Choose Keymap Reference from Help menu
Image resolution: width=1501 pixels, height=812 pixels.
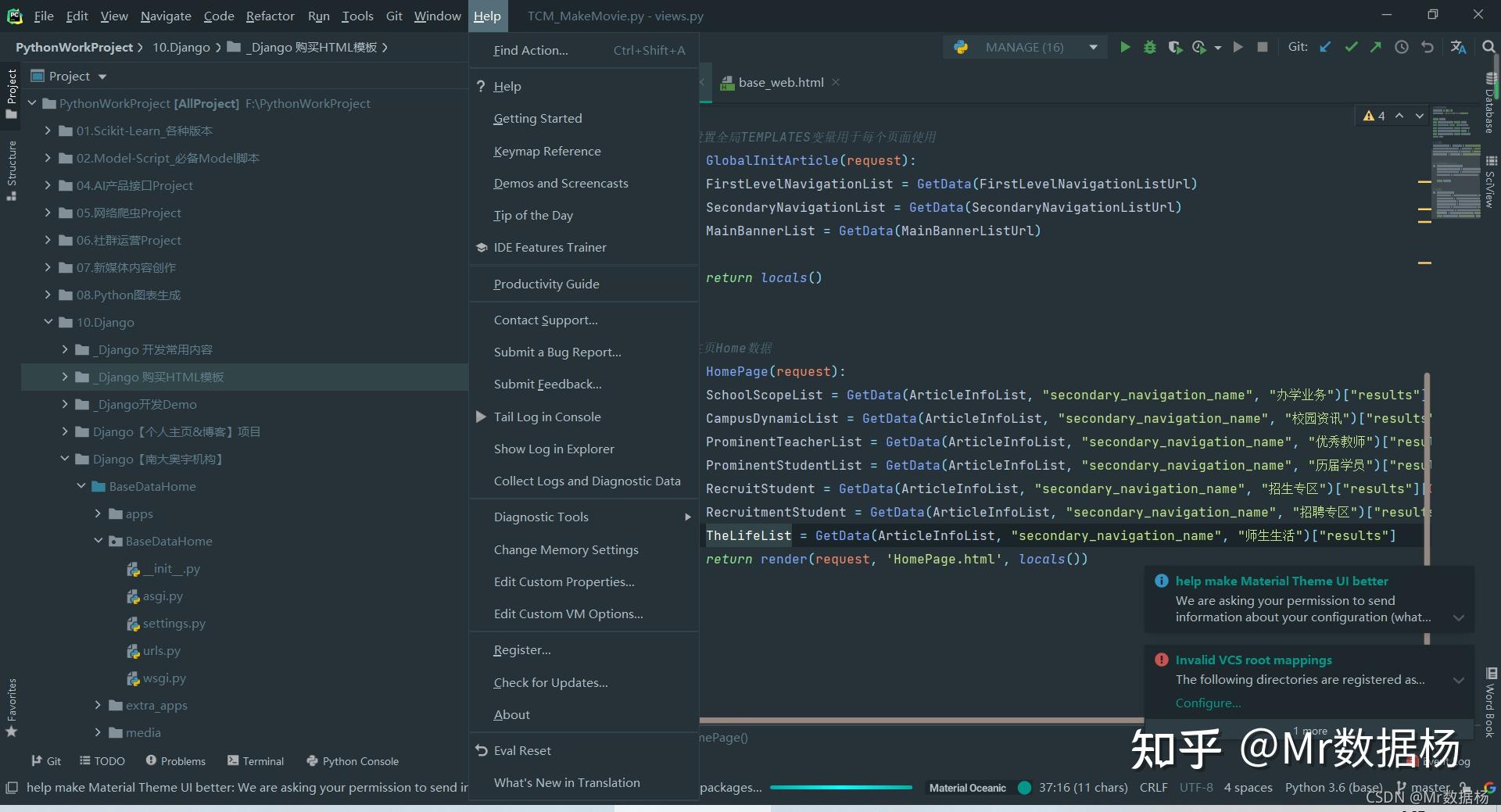(547, 151)
